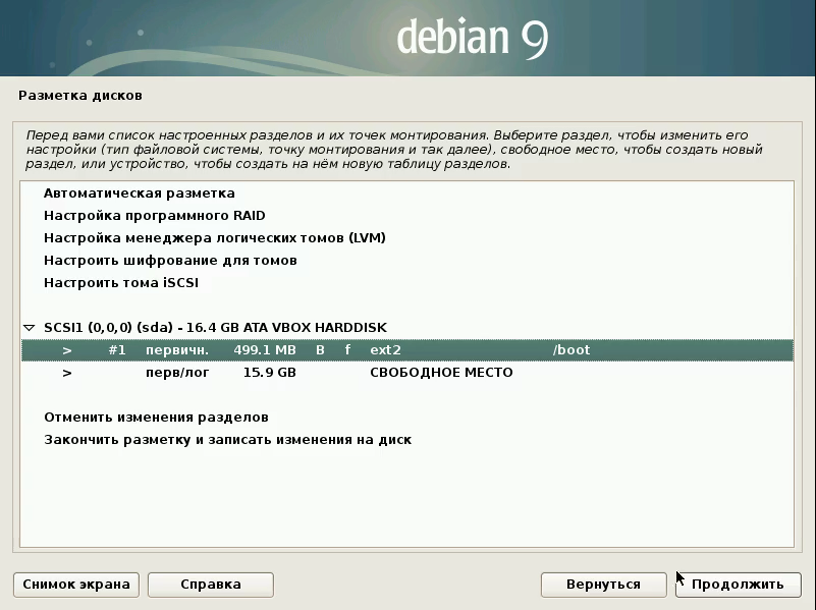This screenshot has width=816, height=610.
Task: Select Настроить шифрование для томов
Action: [170, 260]
